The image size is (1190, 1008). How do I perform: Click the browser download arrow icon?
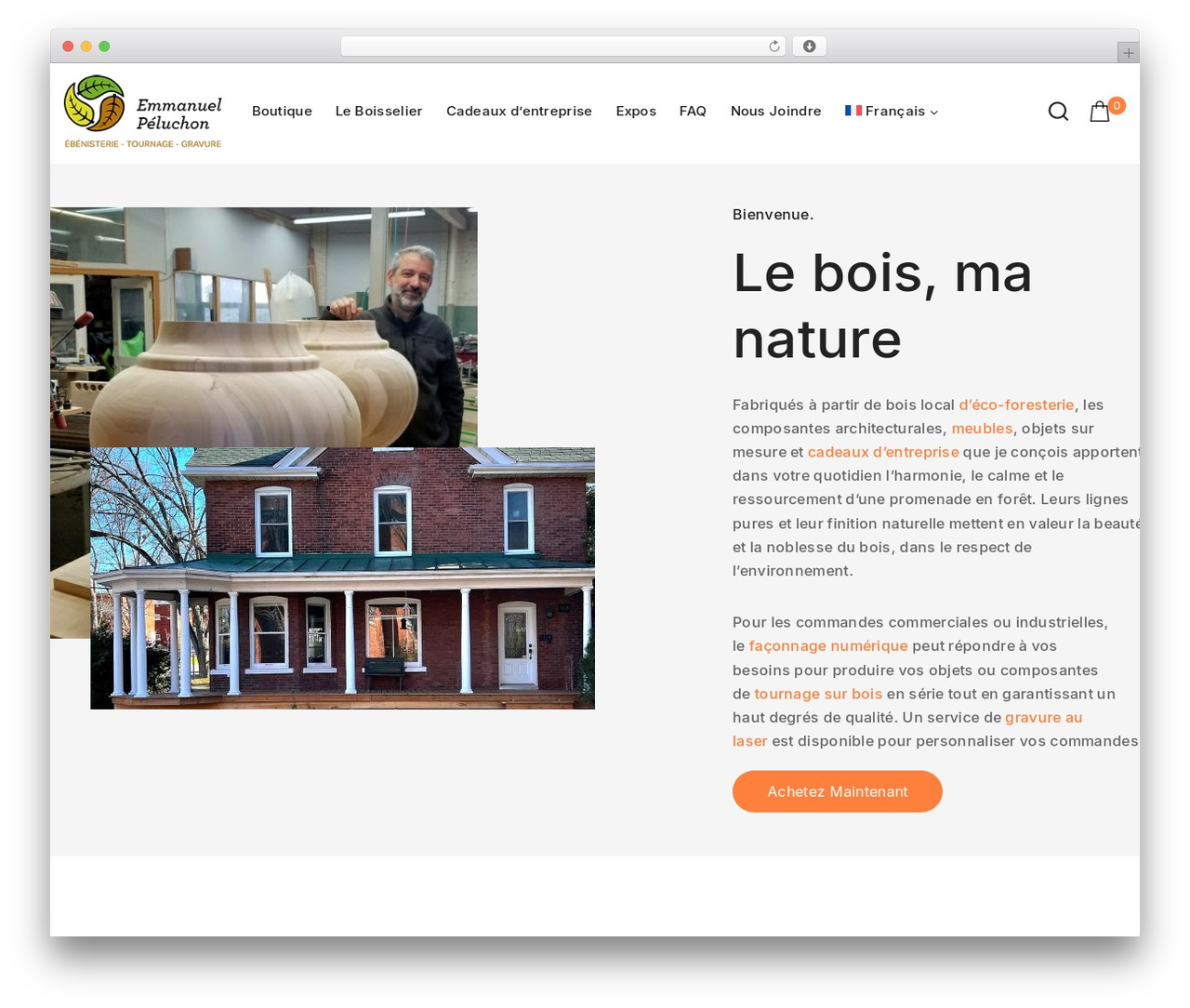point(810,46)
